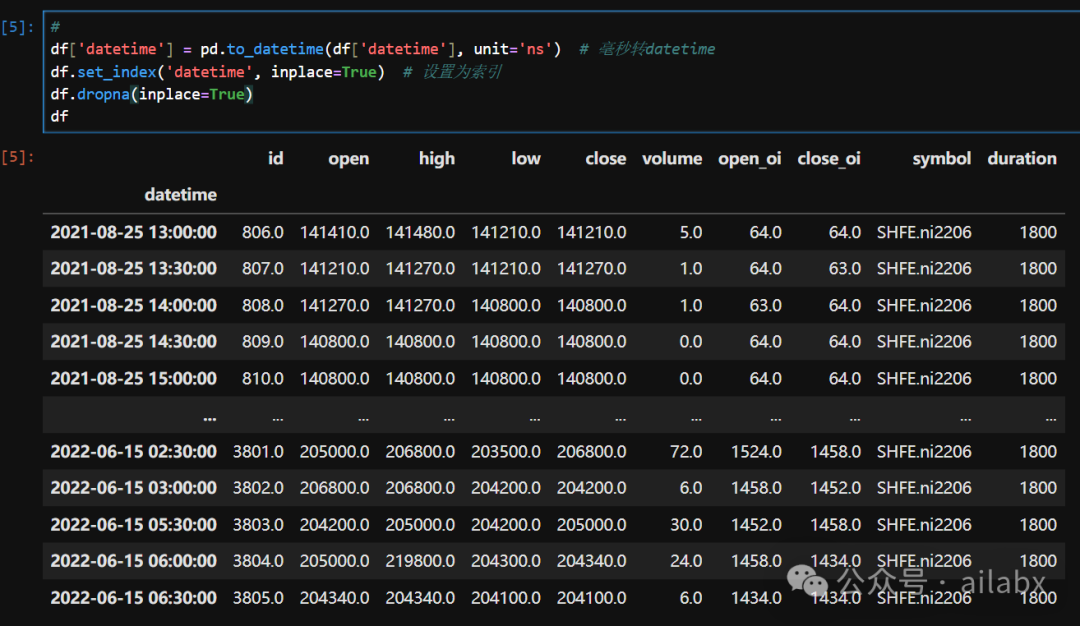Click the id cell 809.0
This screenshot has width=1080, height=626.
tap(262, 342)
